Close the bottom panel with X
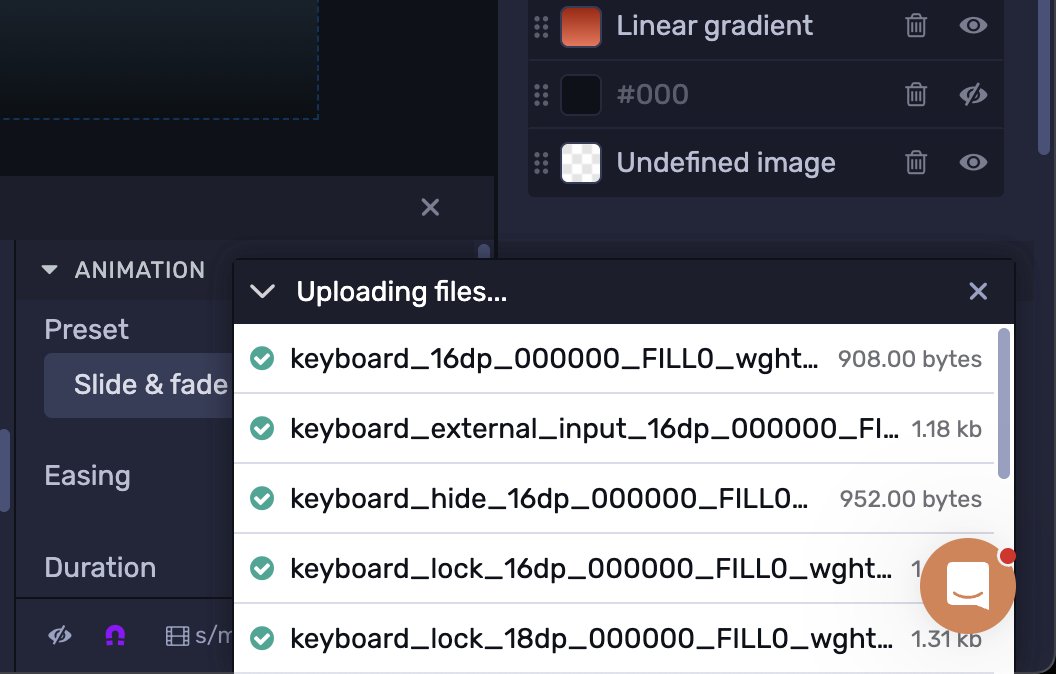Viewport: 1056px width, 674px height. 430,207
